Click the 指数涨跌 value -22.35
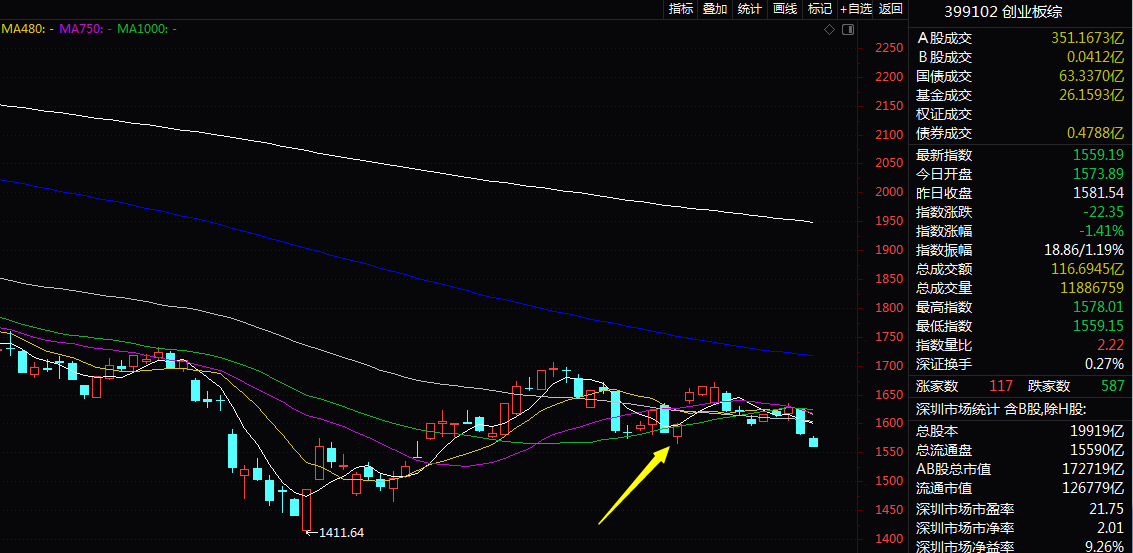The width and height of the screenshot is (1133, 553). 1103,212
